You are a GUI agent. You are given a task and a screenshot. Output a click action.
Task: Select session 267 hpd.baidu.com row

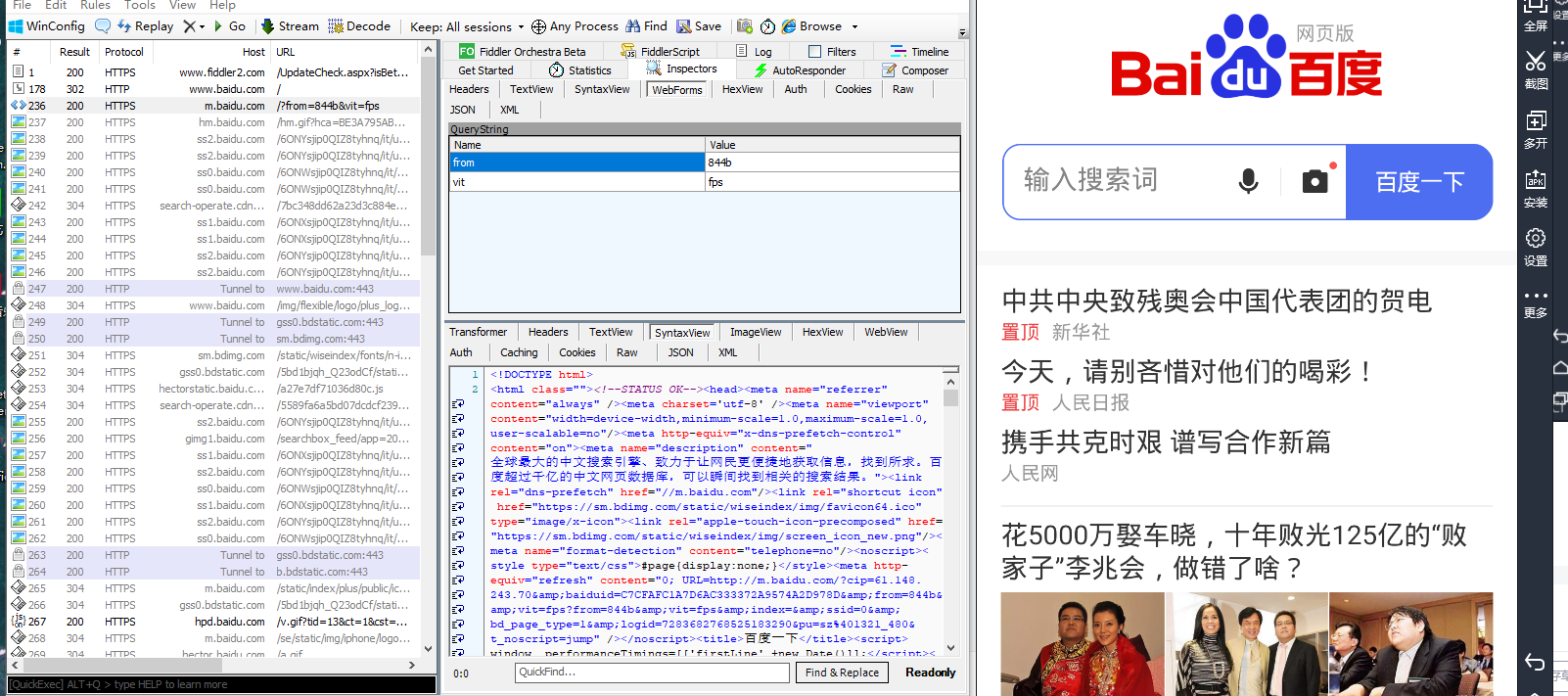pos(214,622)
